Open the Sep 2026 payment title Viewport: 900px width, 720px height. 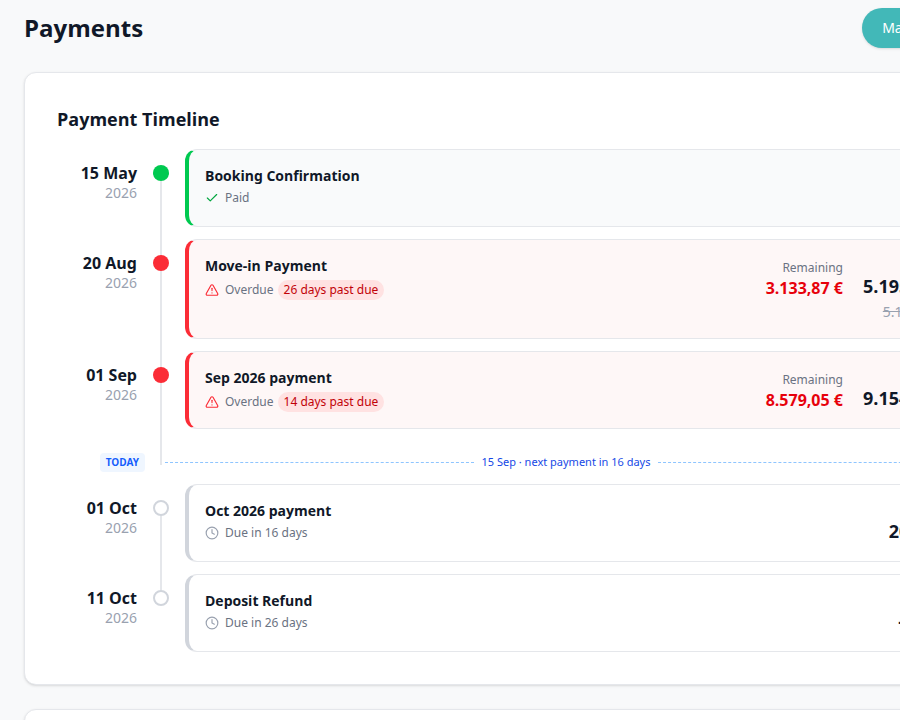[268, 378]
